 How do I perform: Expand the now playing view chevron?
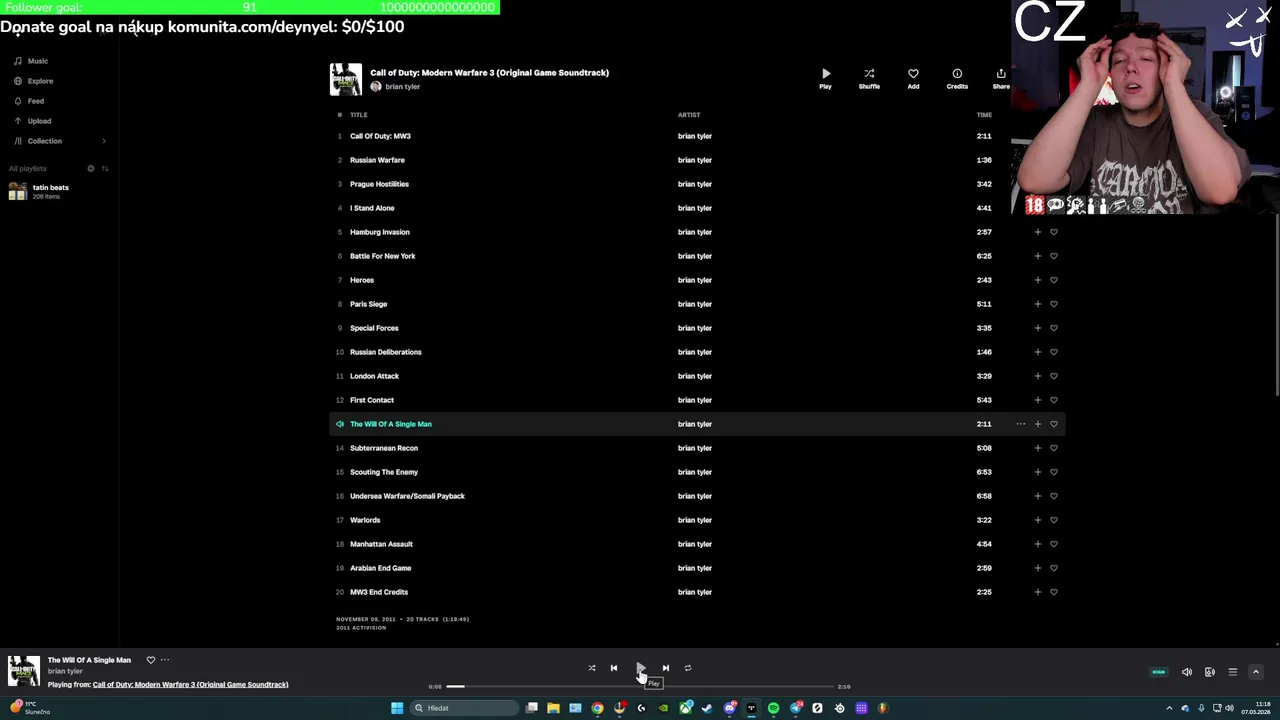(1256, 672)
